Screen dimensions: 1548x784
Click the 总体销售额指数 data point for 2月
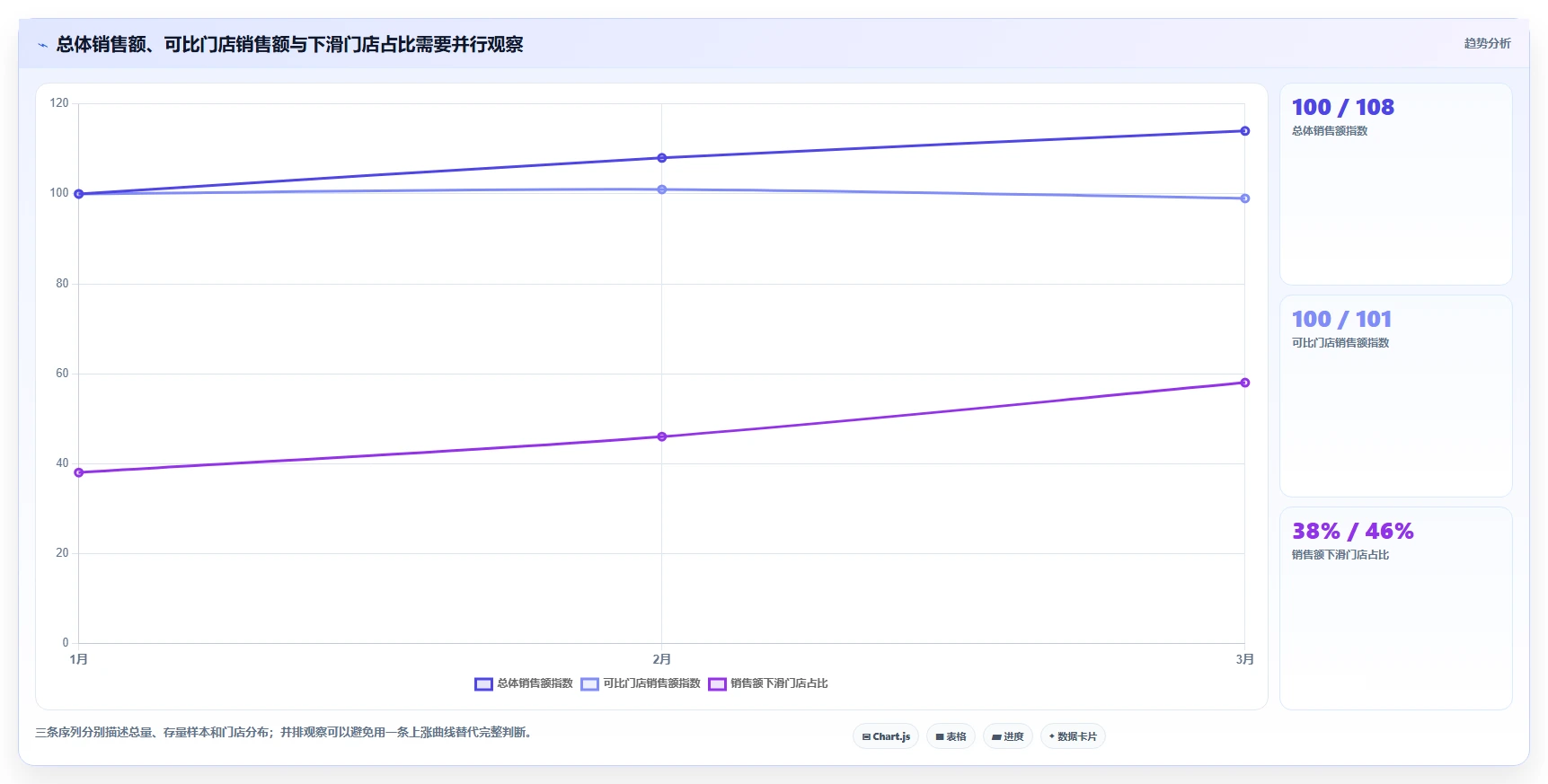(x=662, y=158)
